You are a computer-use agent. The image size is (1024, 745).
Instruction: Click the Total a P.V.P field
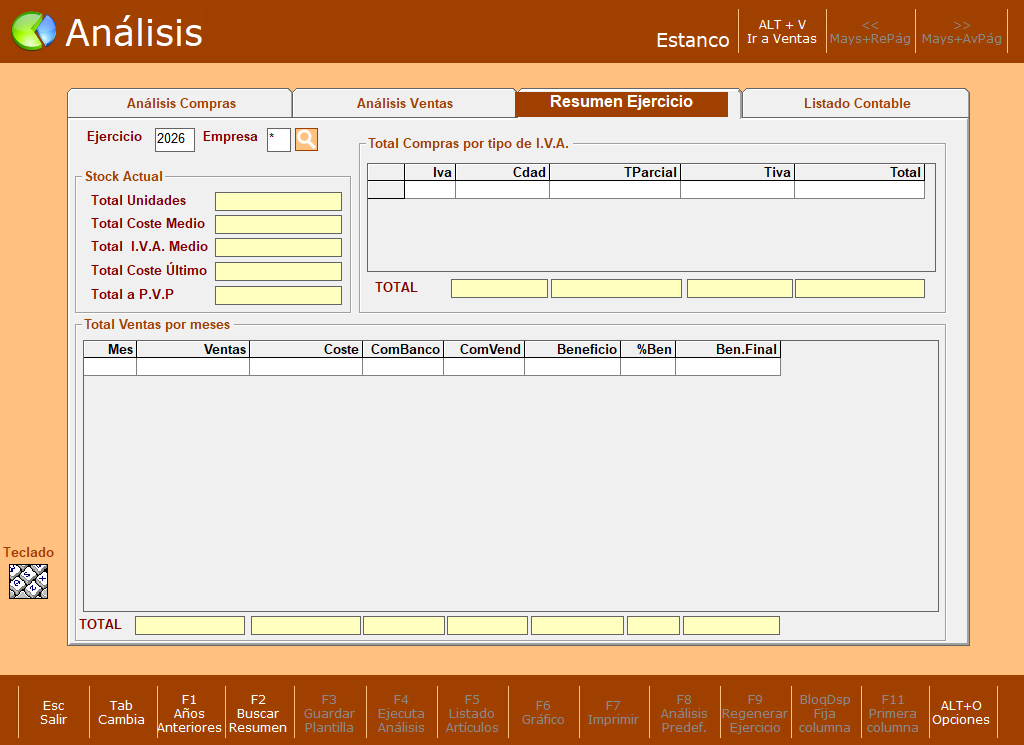278,295
